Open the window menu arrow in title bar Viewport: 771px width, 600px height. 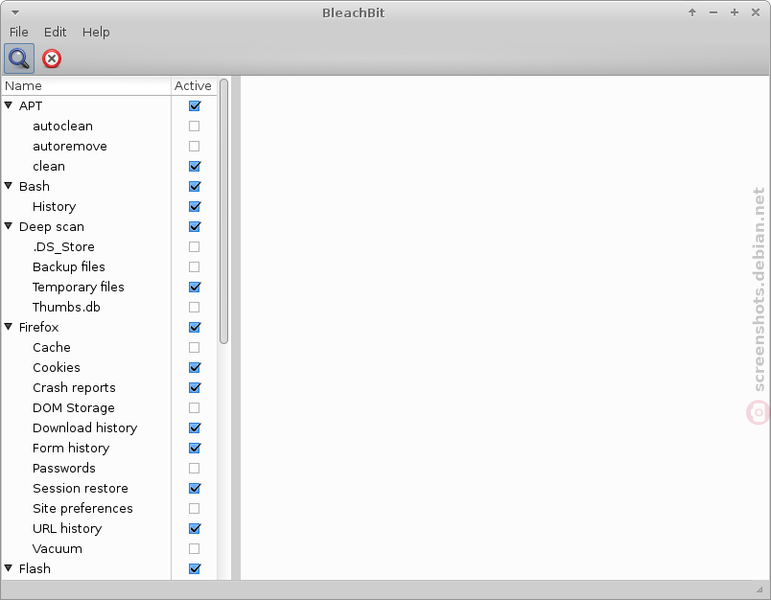tap(15, 12)
